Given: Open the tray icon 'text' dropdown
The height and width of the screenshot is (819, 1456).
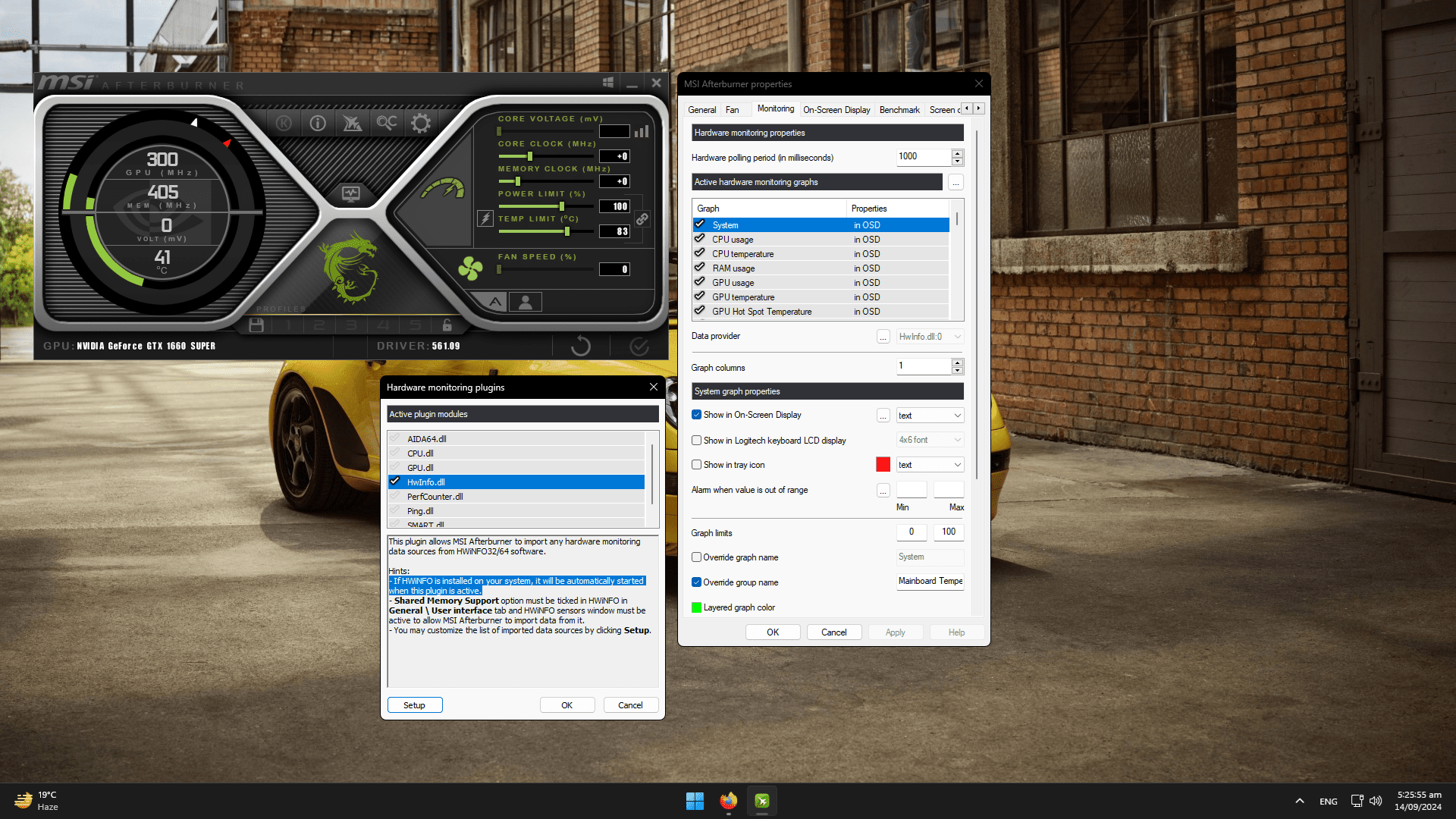Looking at the screenshot, I should click(x=930, y=465).
